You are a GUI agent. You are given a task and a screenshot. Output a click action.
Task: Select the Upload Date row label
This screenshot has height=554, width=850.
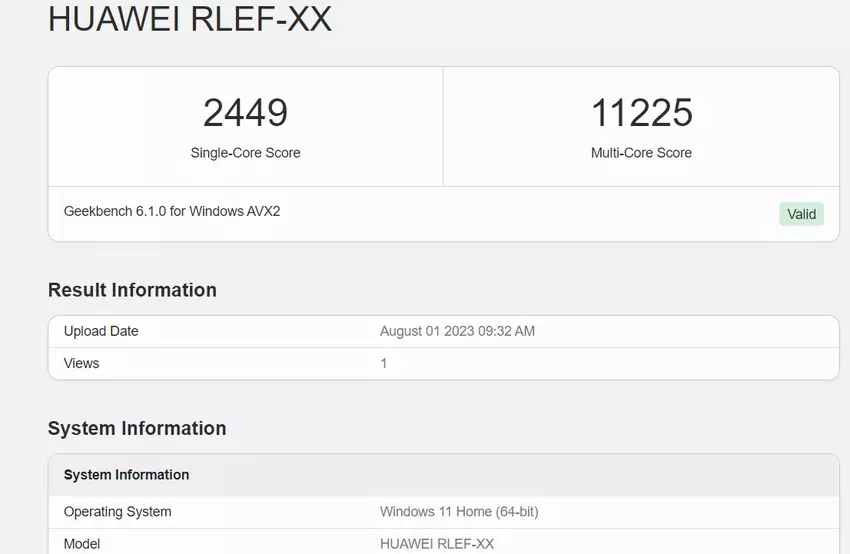coord(101,331)
